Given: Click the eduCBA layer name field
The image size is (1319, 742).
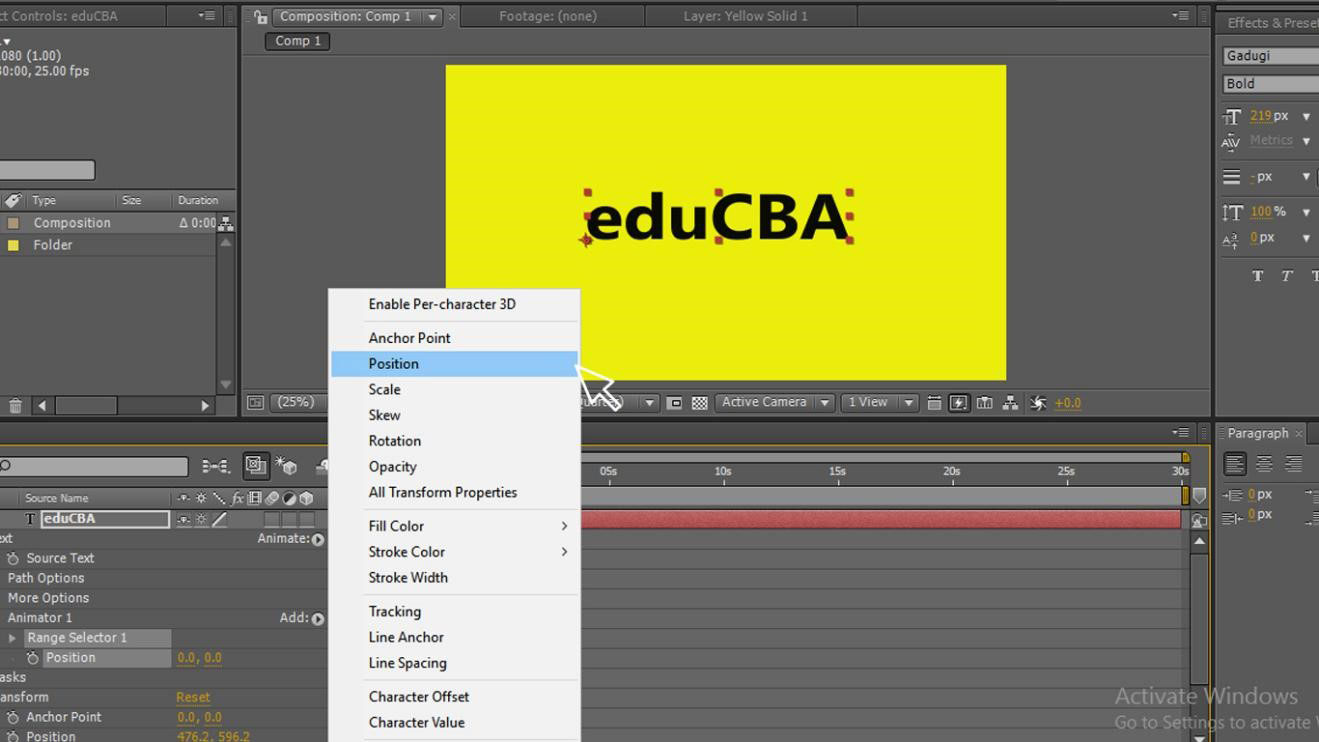Looking at the screenshot, I should 105,519.
